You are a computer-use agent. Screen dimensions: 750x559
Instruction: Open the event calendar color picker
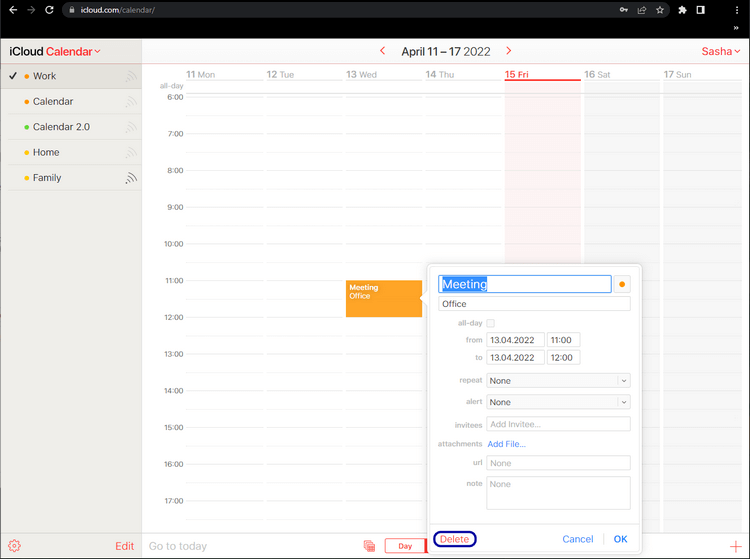[622, 284]
